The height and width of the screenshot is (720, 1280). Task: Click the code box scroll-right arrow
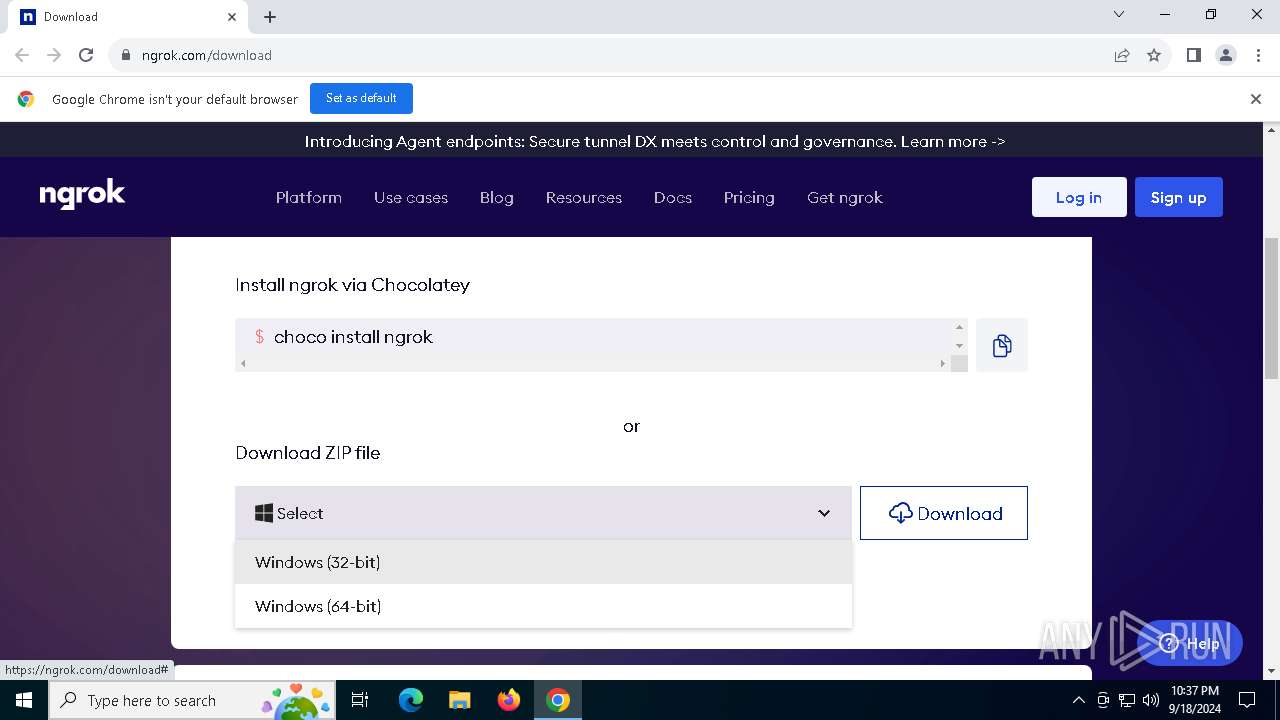point(942,364)
